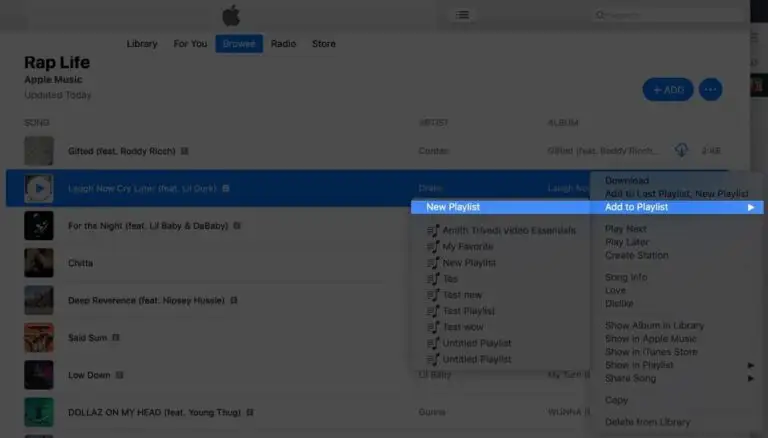
Task: Select the My Favorite playlist icon entry
Action: click(433, 246)
